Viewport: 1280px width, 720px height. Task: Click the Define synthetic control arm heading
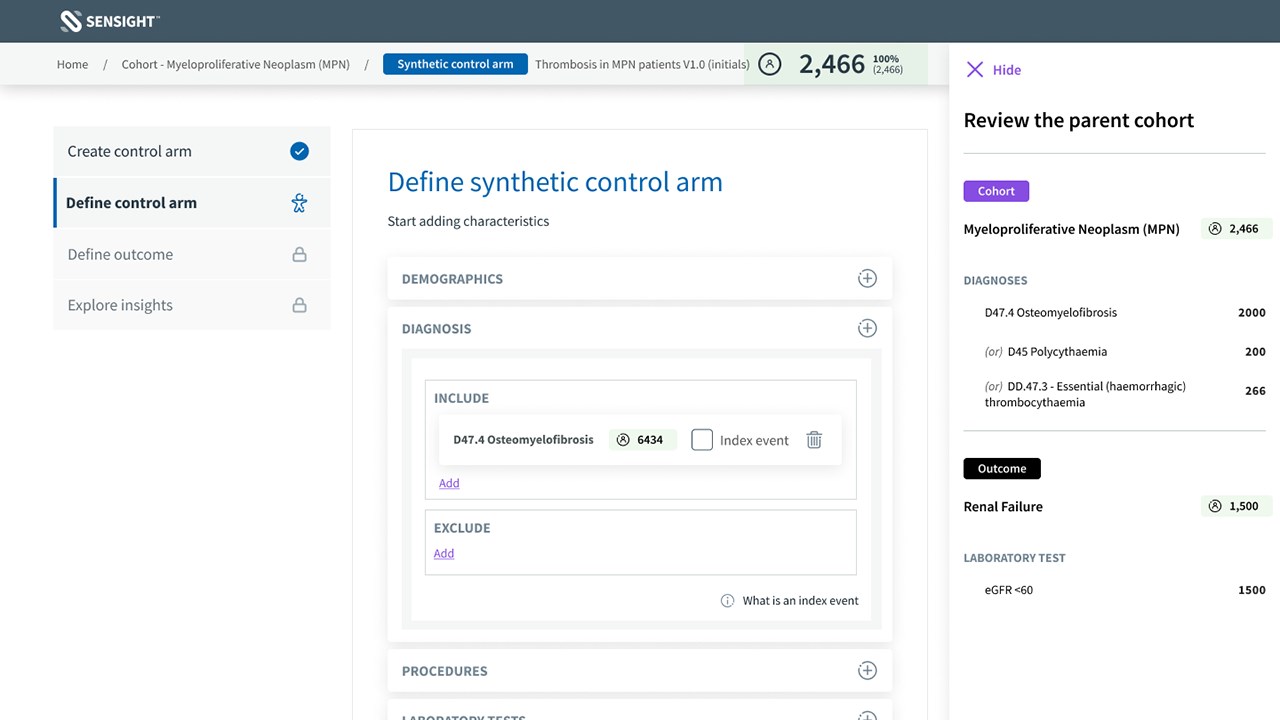point(555,182)
